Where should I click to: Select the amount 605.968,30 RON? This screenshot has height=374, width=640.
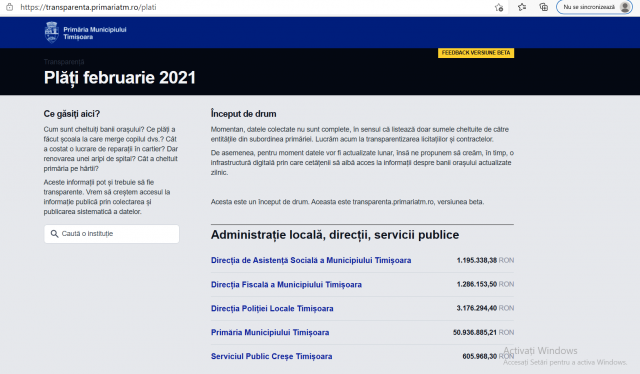[488, 356]
